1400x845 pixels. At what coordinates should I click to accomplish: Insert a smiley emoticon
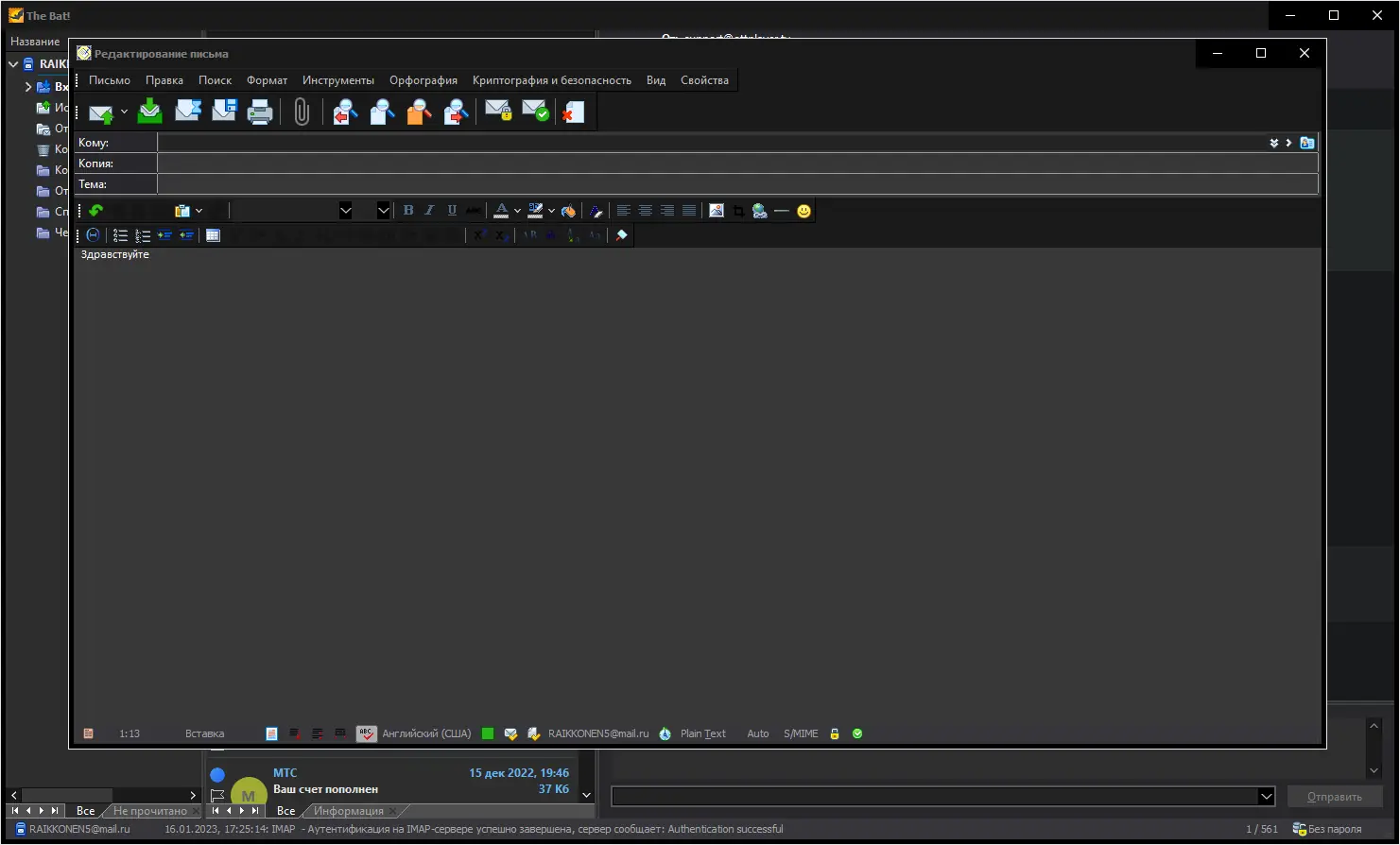(x=804, y=211)
